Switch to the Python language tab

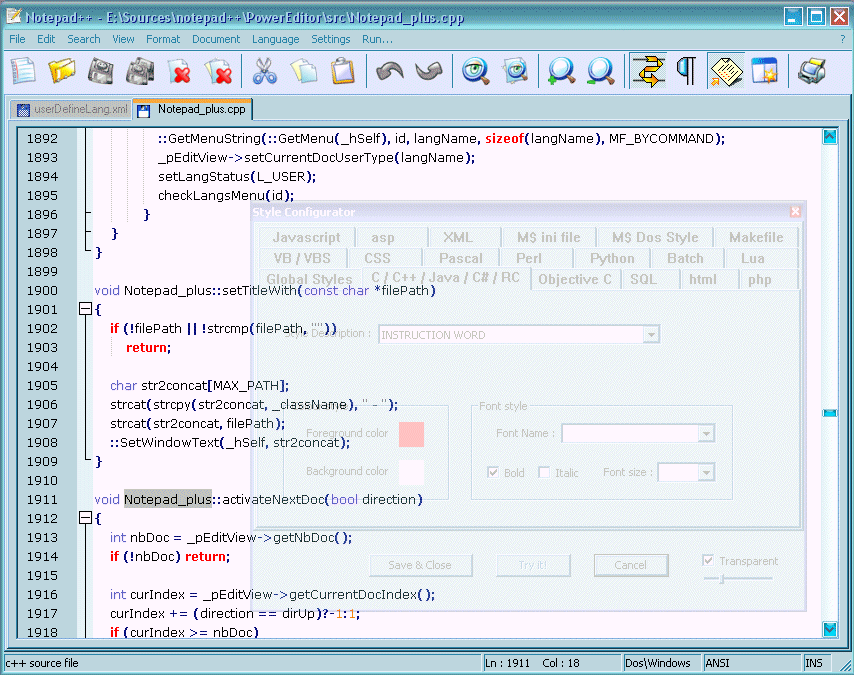point(611,257)
